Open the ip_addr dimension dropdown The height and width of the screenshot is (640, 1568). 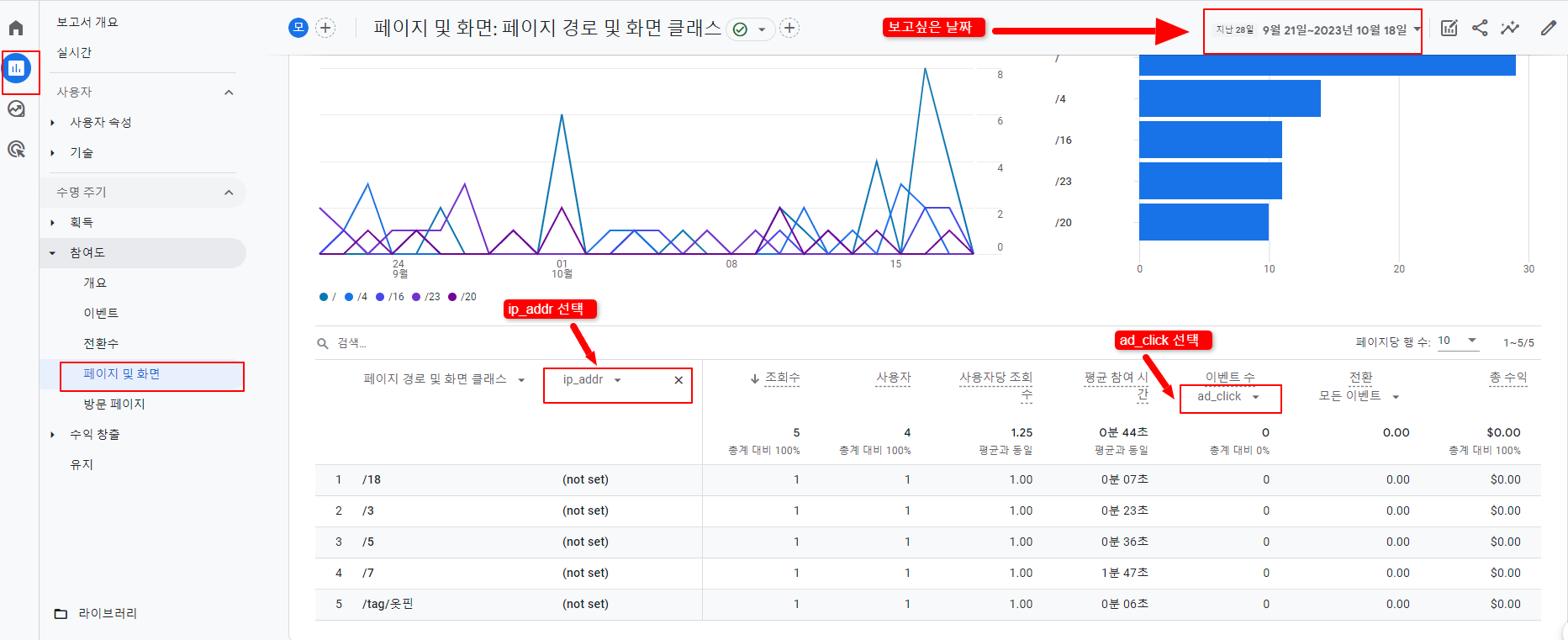tap(592, 379)
